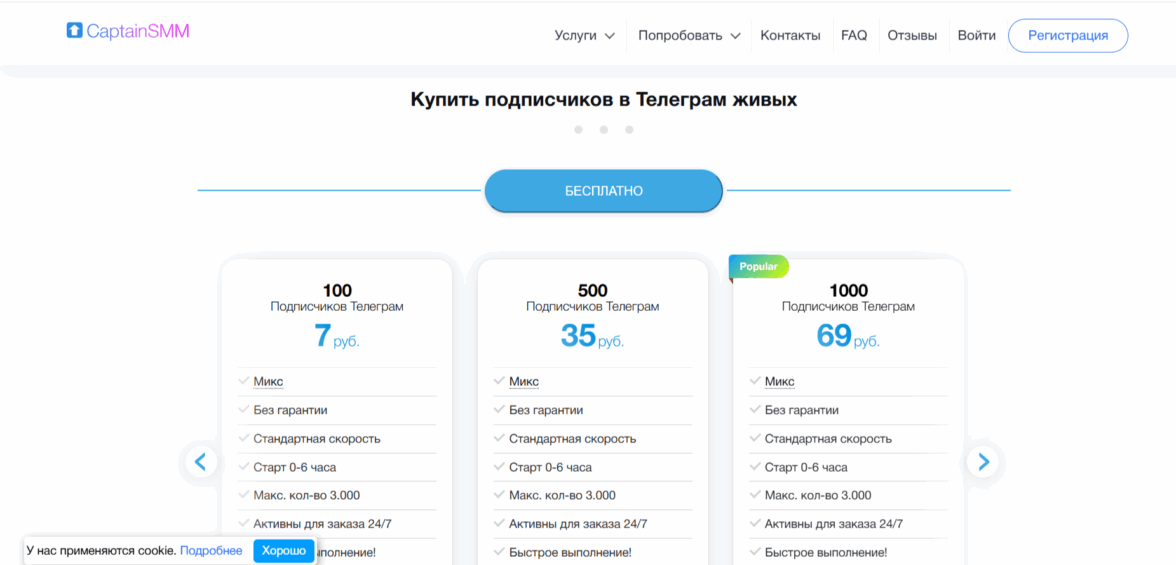Open the Контакты page
1176x565 pixels.
[790, 35]
